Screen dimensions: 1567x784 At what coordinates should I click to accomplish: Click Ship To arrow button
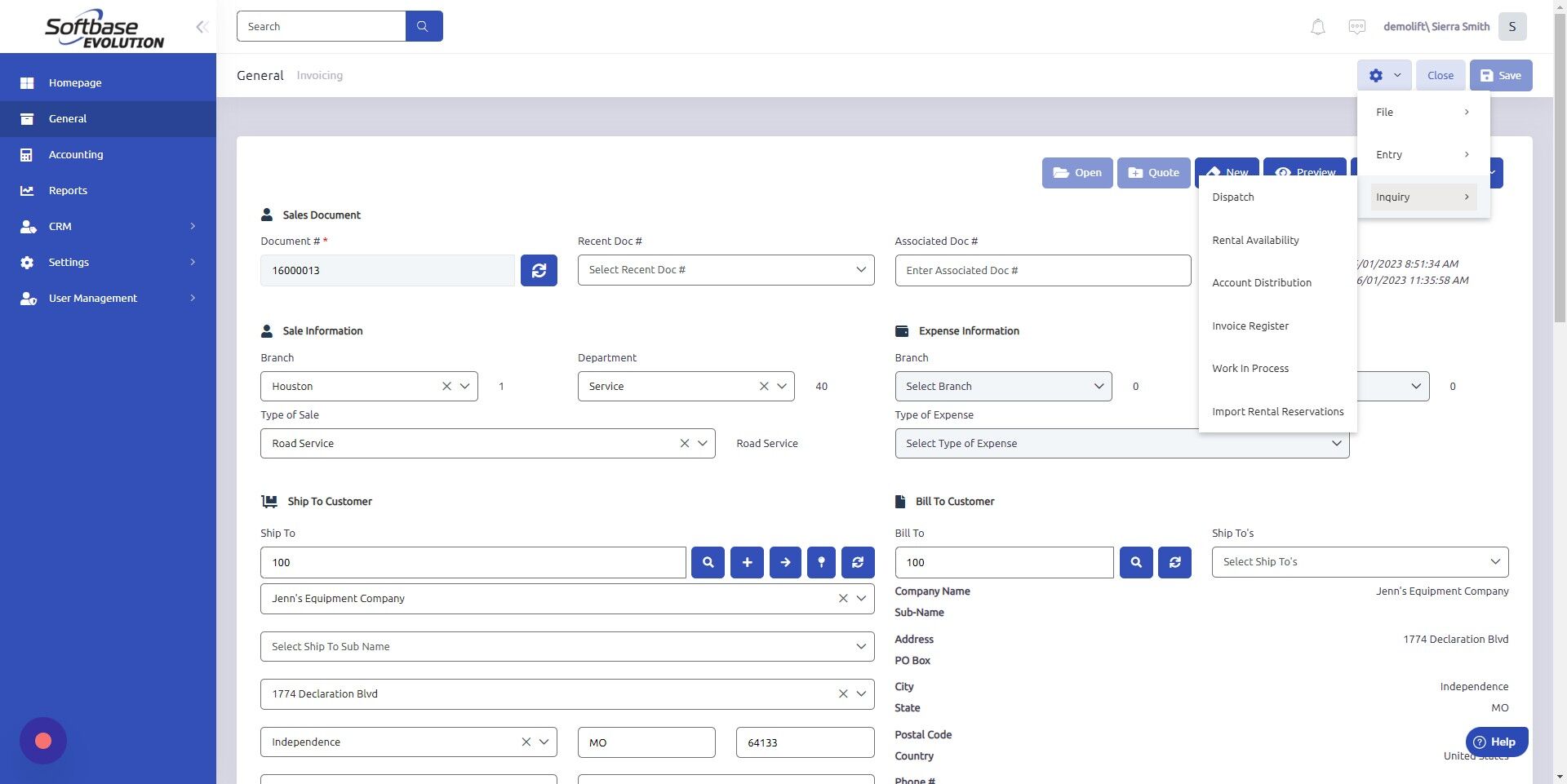pyautogui.click(x=785, y=562)
